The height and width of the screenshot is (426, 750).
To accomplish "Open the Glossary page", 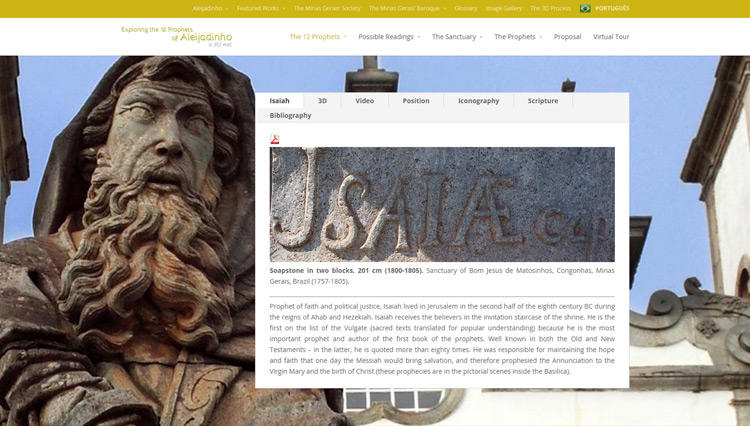I will pyautogui.click(x=465, y=9).
